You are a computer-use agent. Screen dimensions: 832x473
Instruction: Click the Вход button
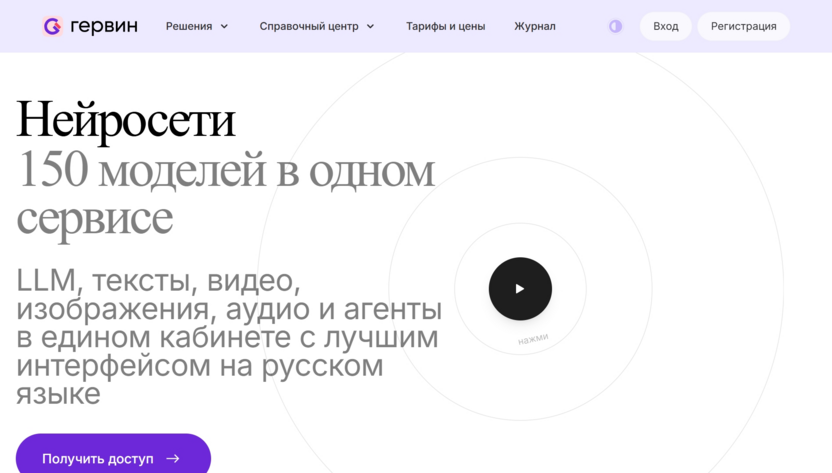pyautogui.click(x=666, y=26)
